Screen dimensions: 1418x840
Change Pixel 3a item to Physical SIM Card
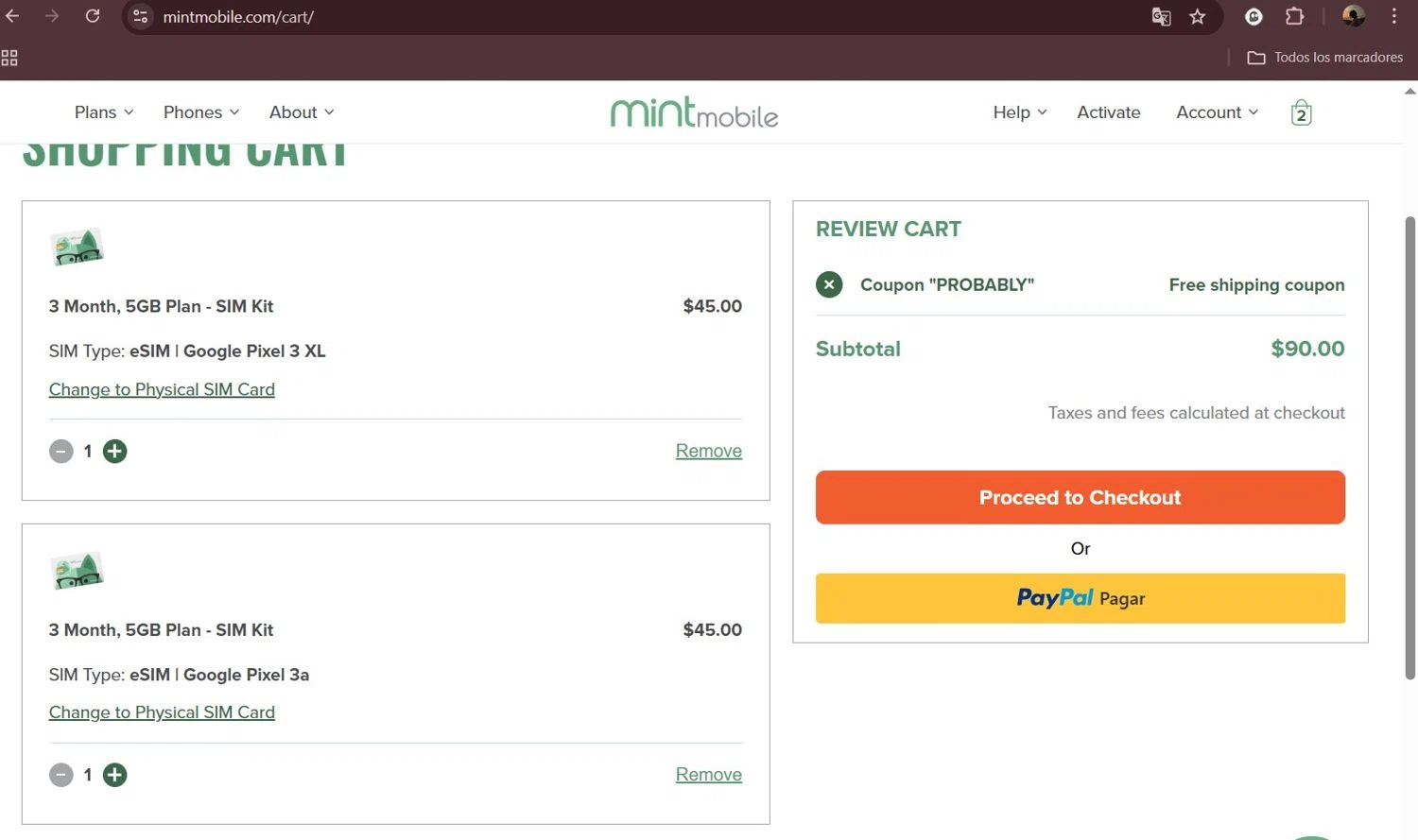click(162, 712)
